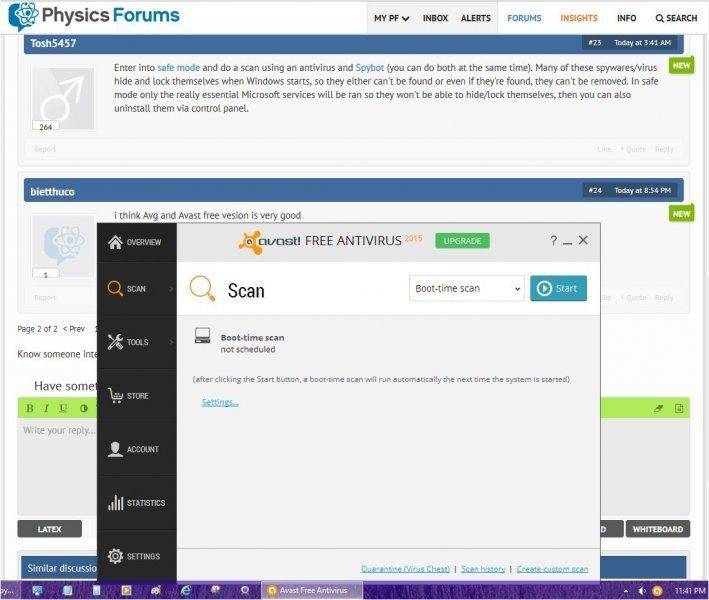Click the LATEX button below editor
709x600 pixels.
50,529
